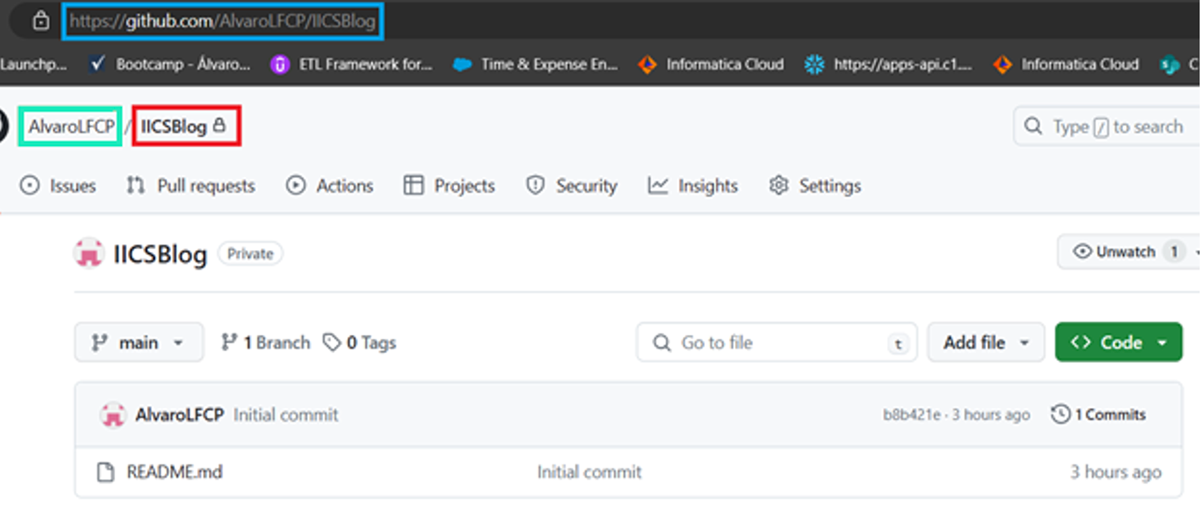Click the GitHub logo
This screenshot has height=523, width=1200.
[x=3, y=127]
